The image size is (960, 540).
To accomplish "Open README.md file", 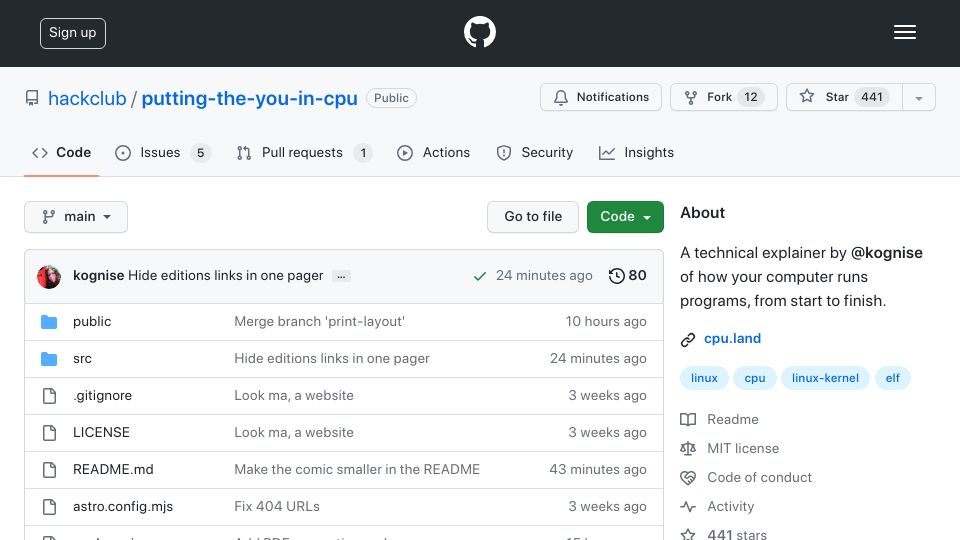I will 113,470.
